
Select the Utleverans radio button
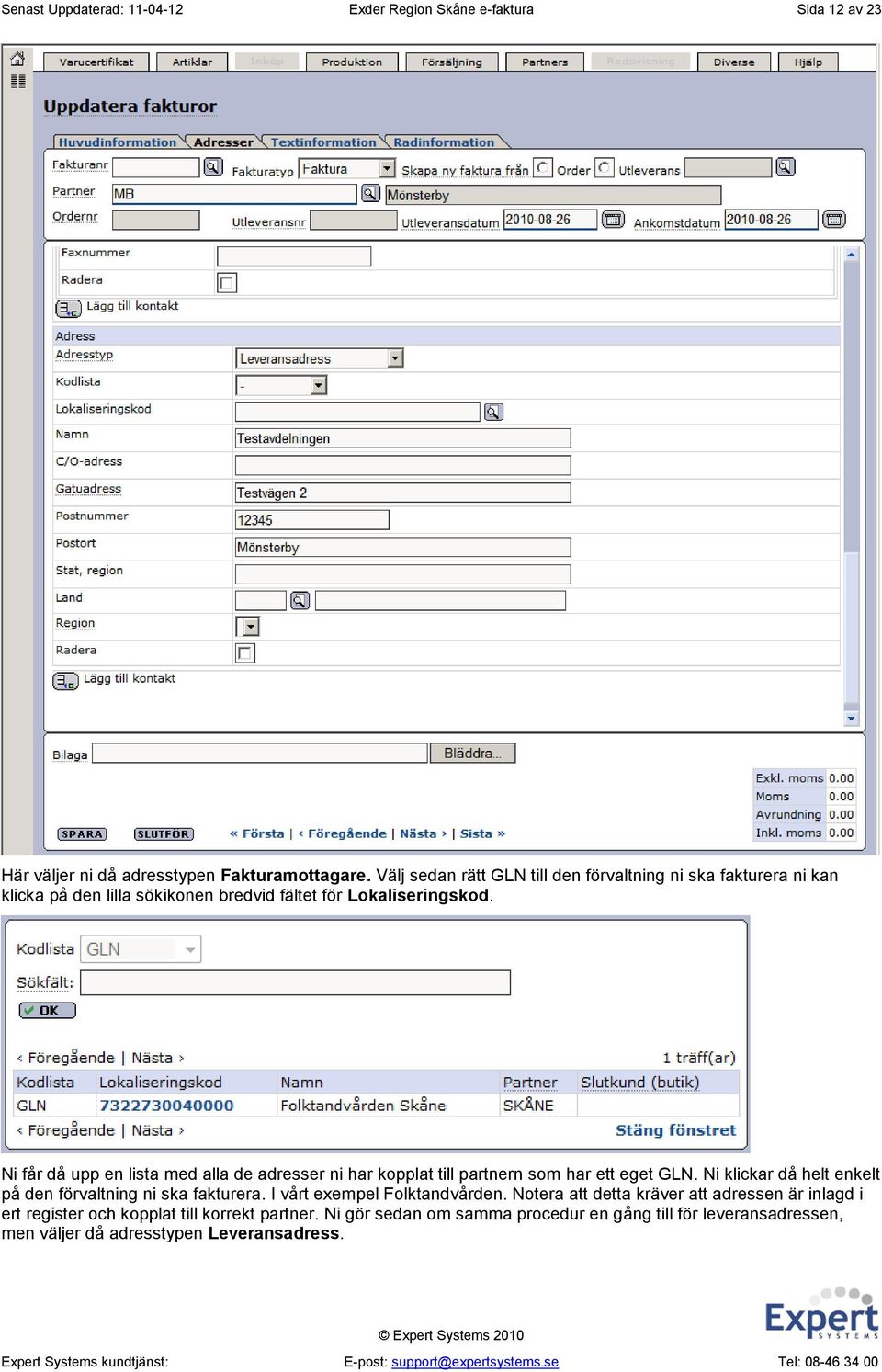pyautogui.click(x=605, y=168)
